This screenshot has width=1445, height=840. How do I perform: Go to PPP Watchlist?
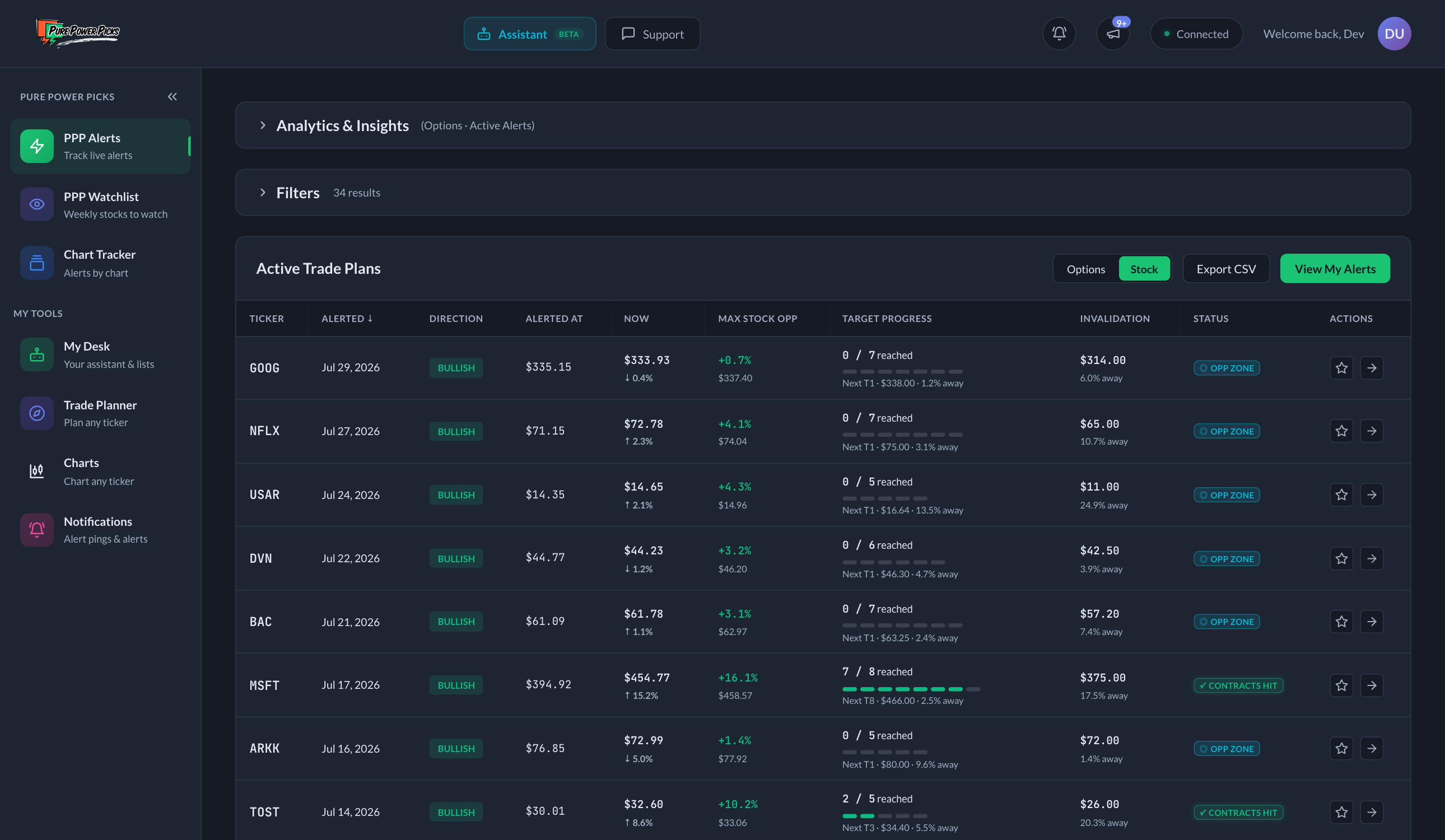pos(100,204)
